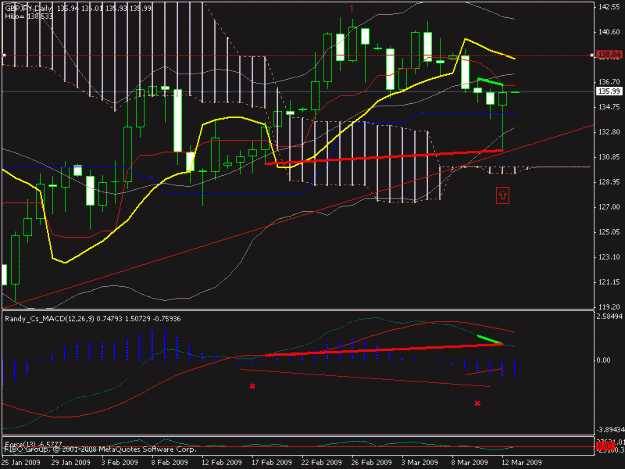This screenshot has height=469, width=625.
Task: Click date label 3 Feb 2009
Action: (120, 462)
